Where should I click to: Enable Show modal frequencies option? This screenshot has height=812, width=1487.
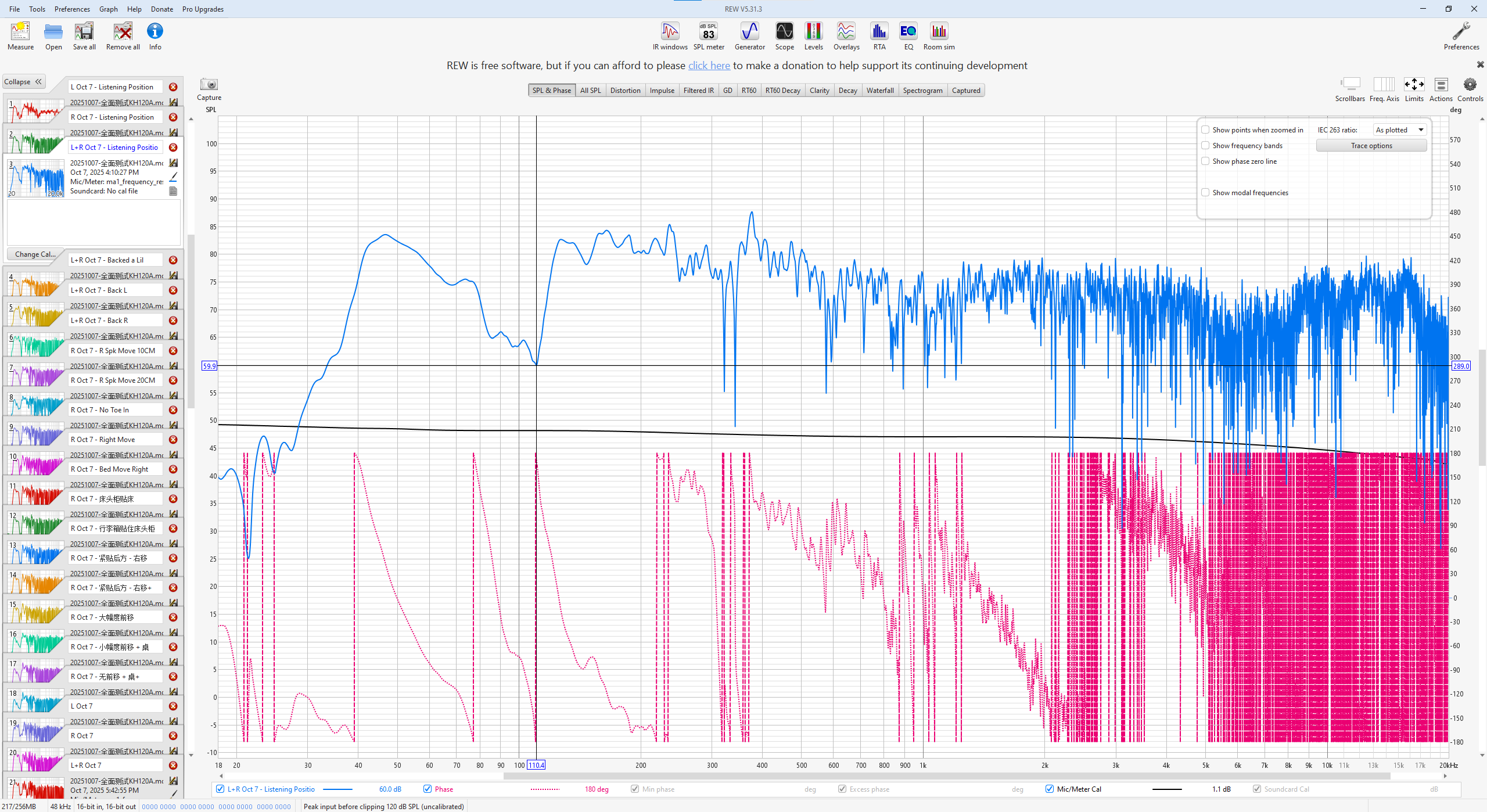tap(1205, 193)
